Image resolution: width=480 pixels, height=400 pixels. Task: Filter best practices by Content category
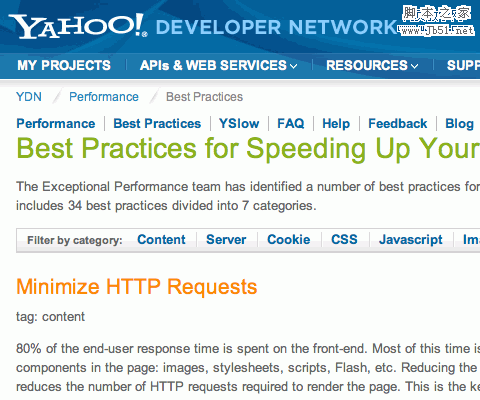point(161,240)
